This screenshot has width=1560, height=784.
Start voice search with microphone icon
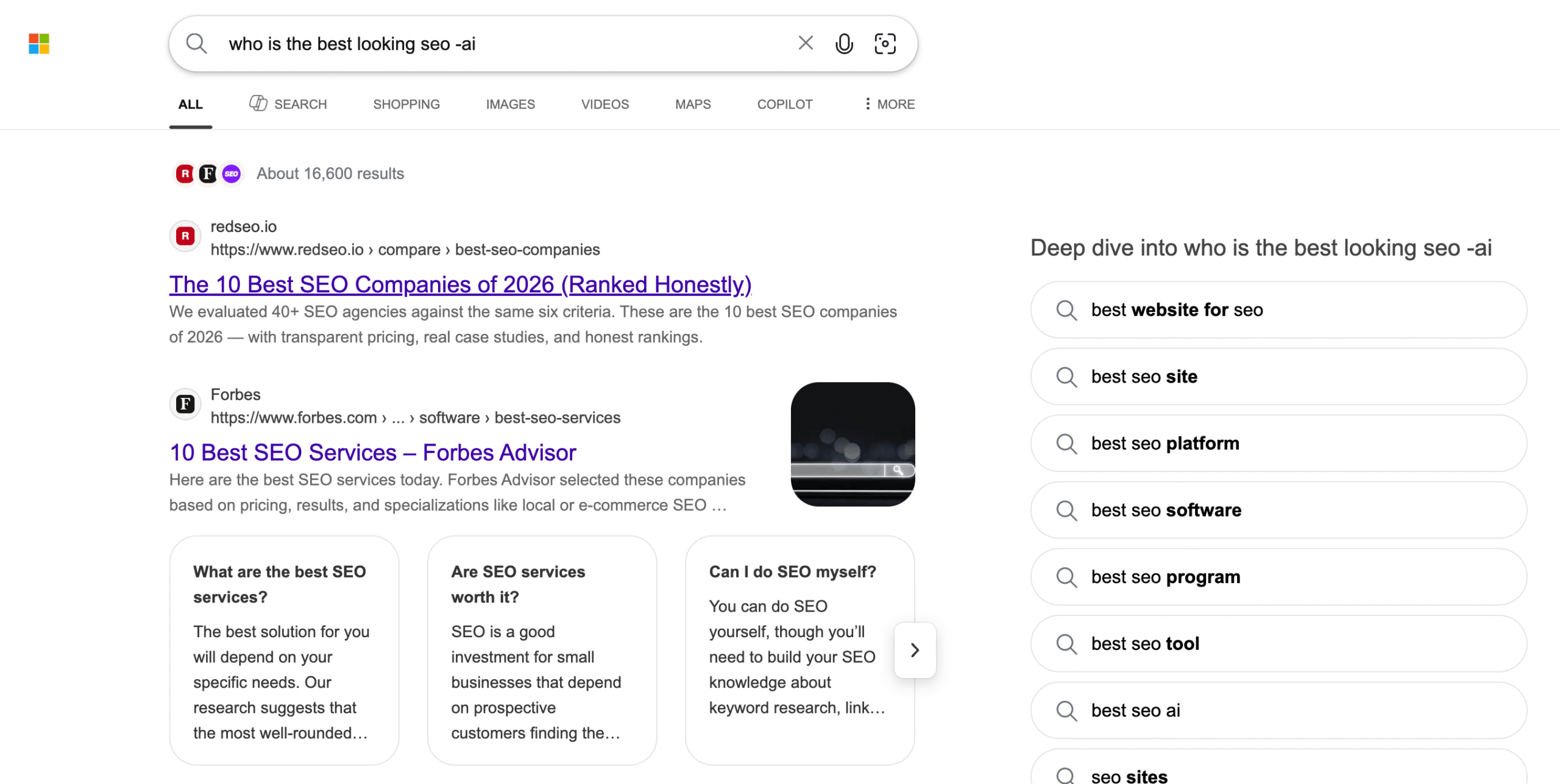(844, 44)
